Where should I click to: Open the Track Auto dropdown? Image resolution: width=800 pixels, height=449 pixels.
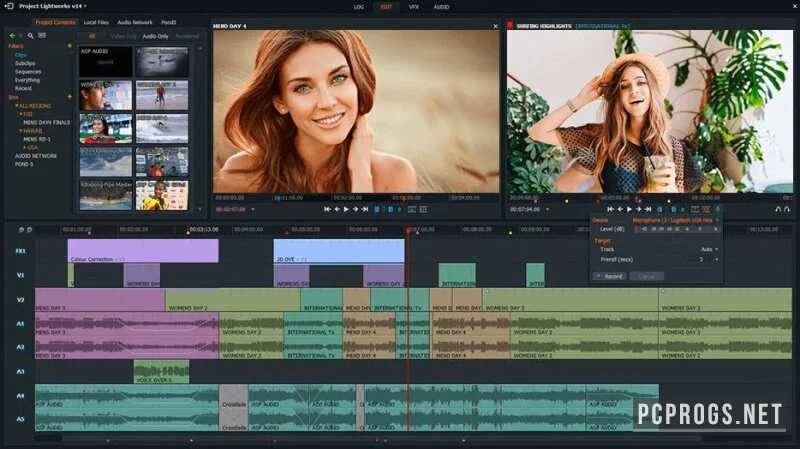[717, 250]
